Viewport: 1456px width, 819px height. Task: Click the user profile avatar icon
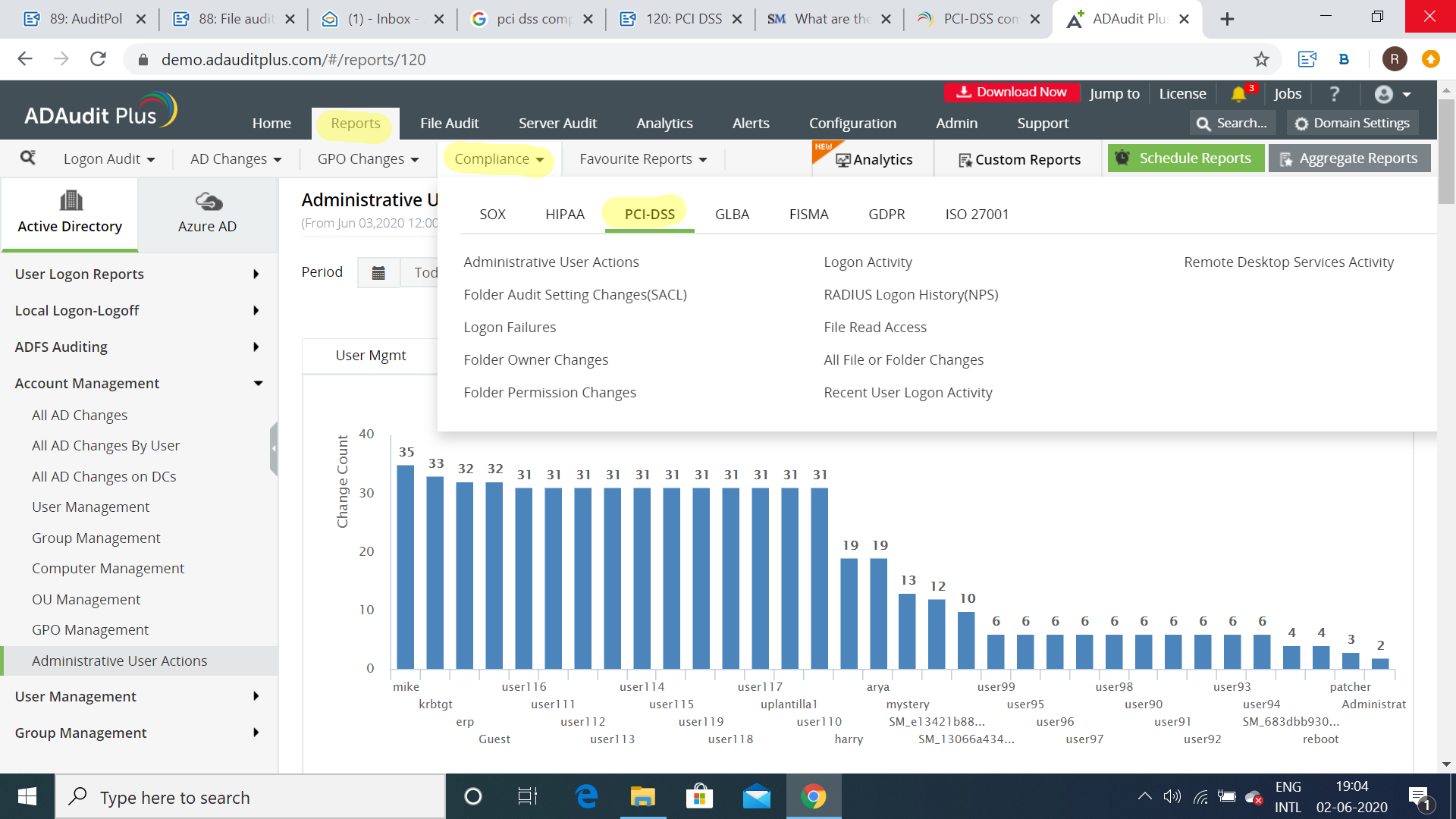(1384, 94)
